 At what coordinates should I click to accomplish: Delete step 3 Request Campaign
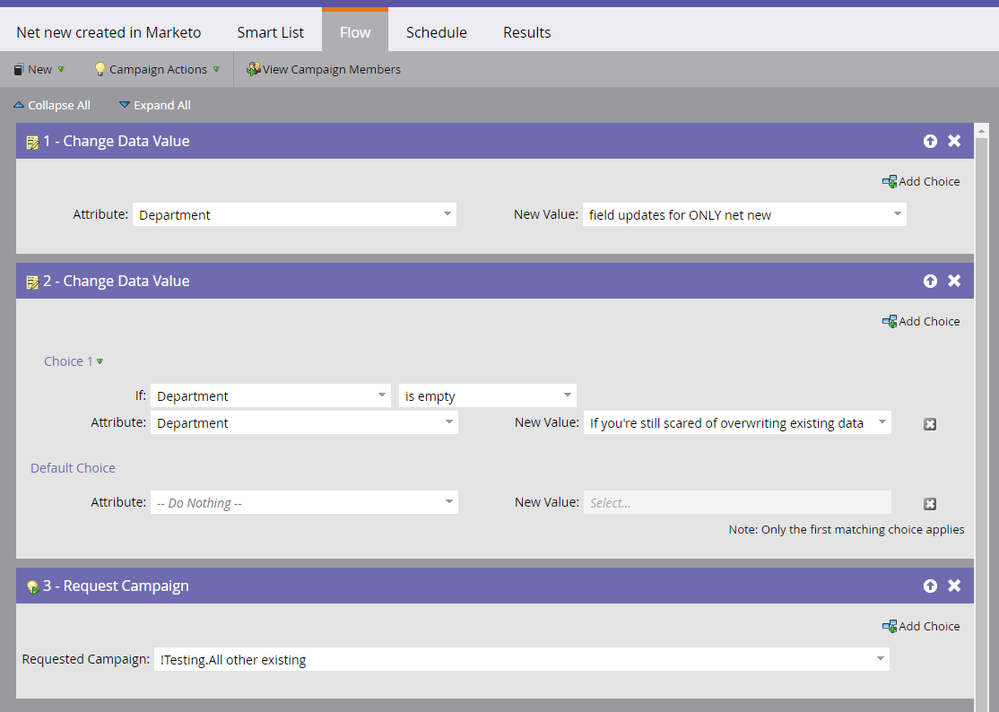[x=954, y=586]
